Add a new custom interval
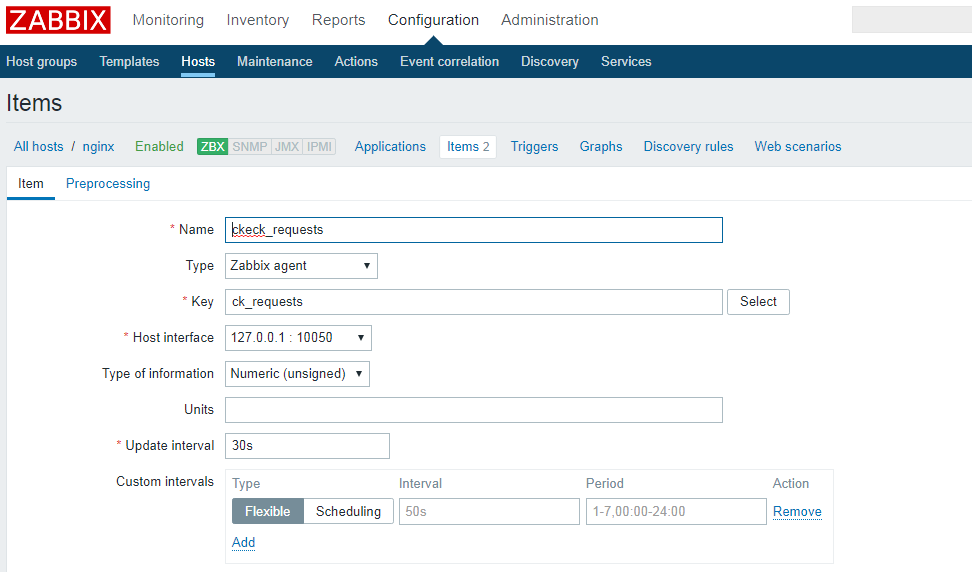This screenshot has width=972, height=572. point(244,542)
